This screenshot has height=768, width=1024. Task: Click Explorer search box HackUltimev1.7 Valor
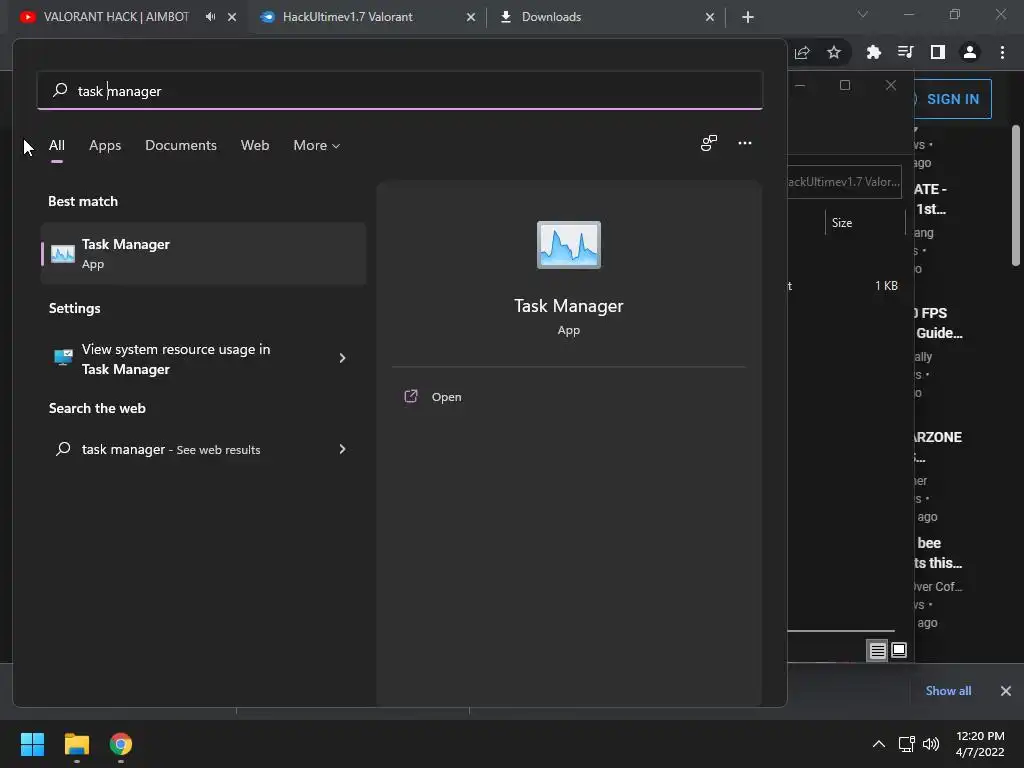844,182
